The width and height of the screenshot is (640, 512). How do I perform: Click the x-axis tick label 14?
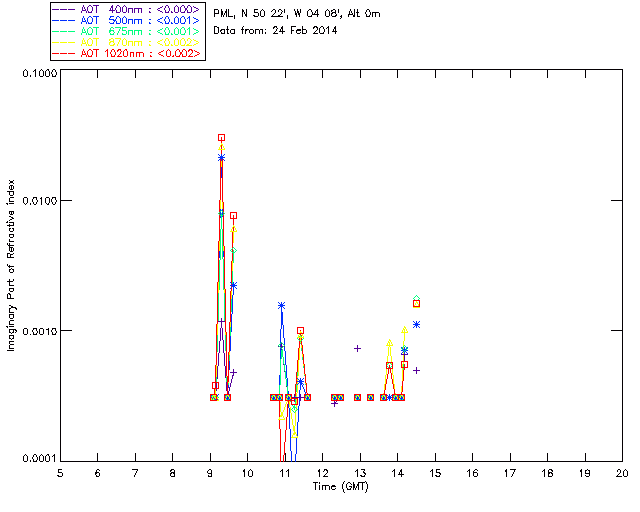coord(398,473)
